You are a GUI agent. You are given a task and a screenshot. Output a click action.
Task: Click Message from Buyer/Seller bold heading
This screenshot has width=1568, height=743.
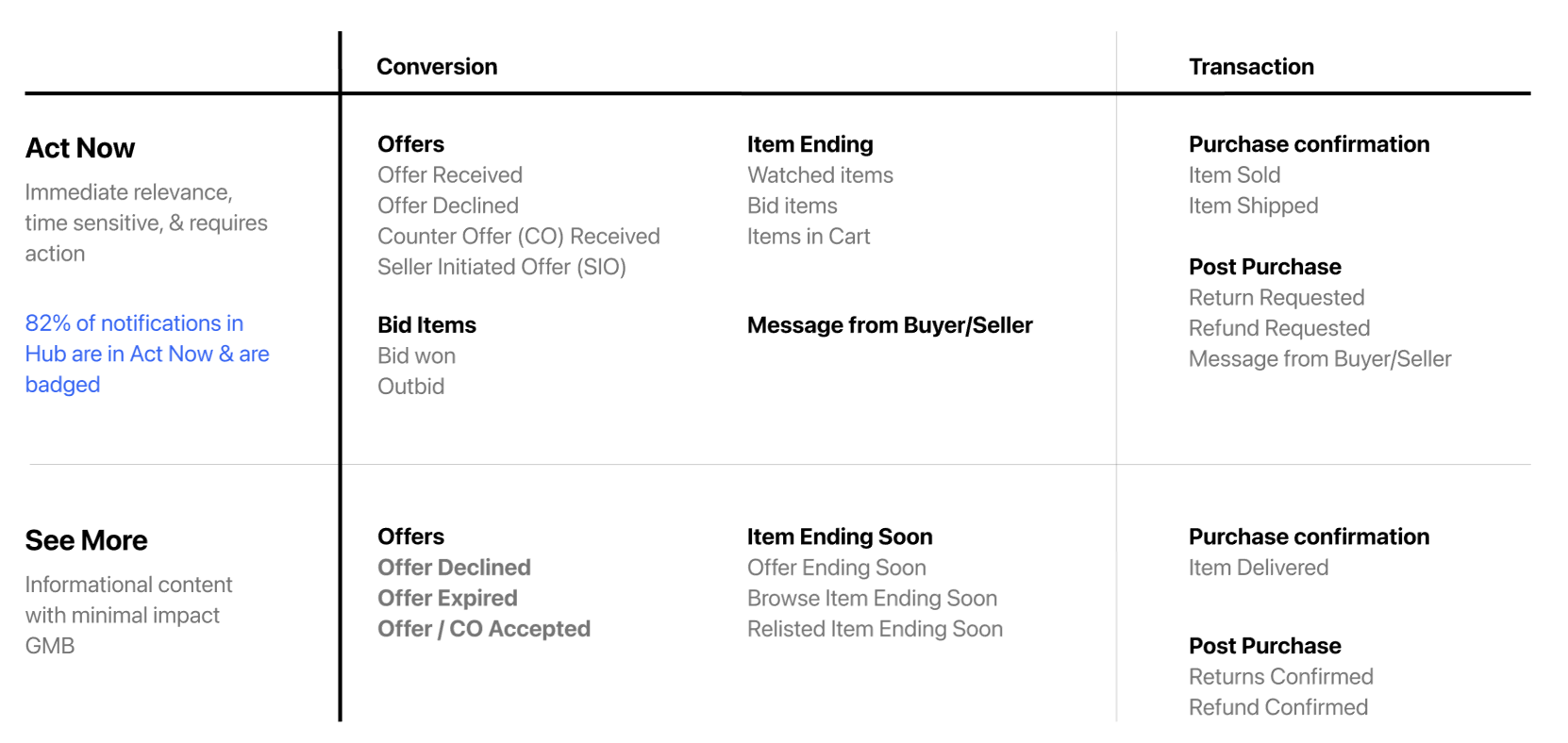tap(890, 325)
